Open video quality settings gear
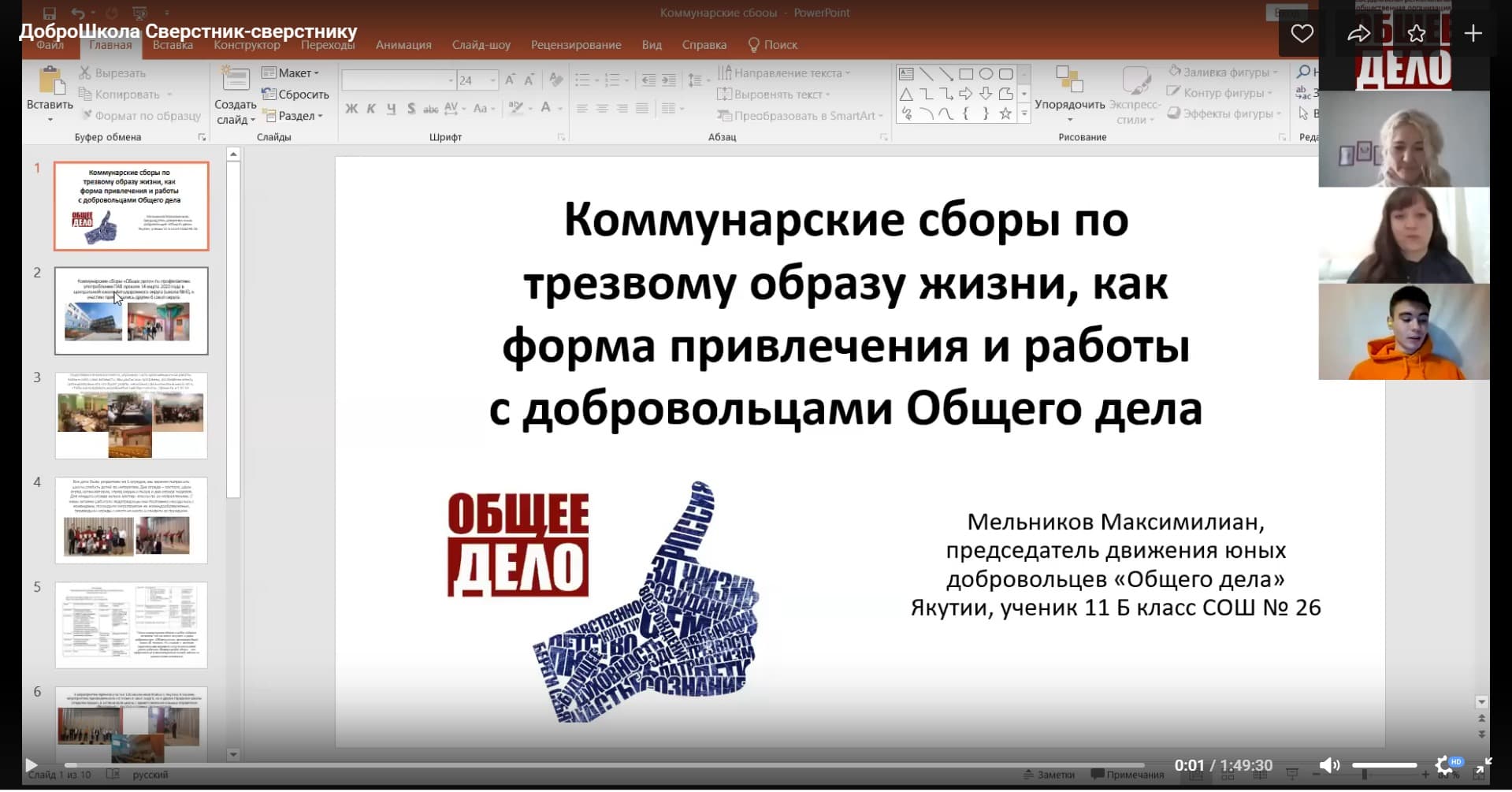The width and height of the screenshot is (1512, 792). [x=1443, y=764]
